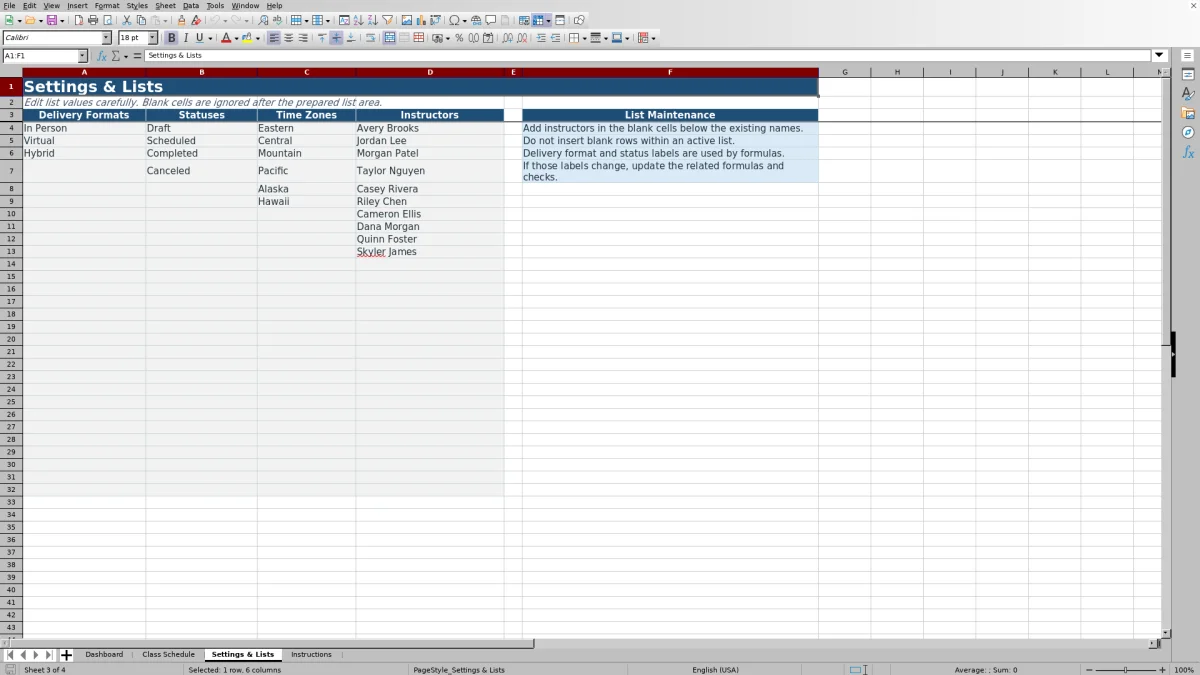This screenshot has width=1200, height=675.
Task: Open the Format menu
Action: point(107,5)
